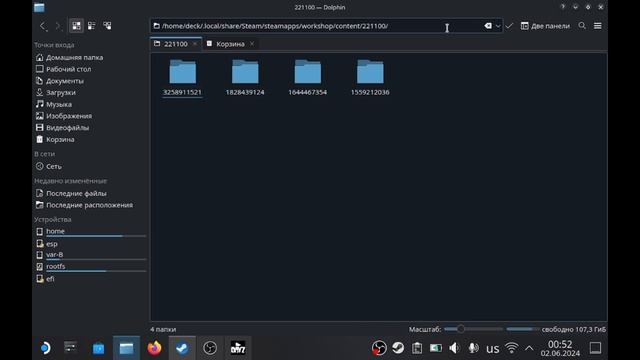
Task: Select folder 1828439124
Action: click(245, 78)
